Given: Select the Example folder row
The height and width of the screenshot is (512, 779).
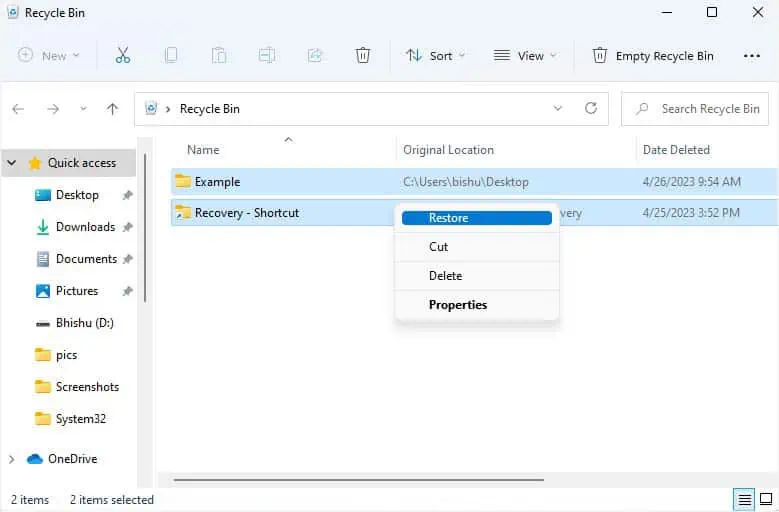Looking at the screenshot, I should (474, 182).
